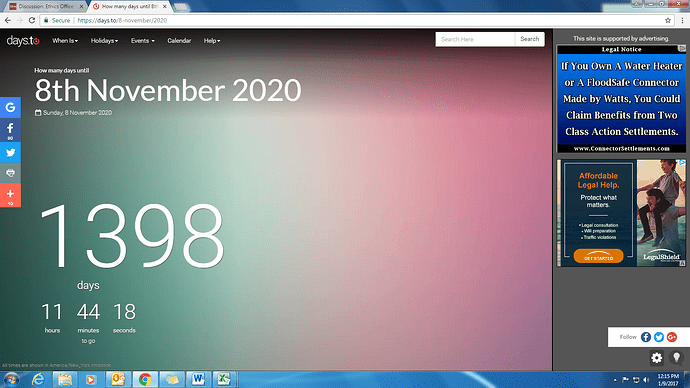The image size is (690, 388).
Task: Share via Google sidebar icon
Action: [10, 107]
